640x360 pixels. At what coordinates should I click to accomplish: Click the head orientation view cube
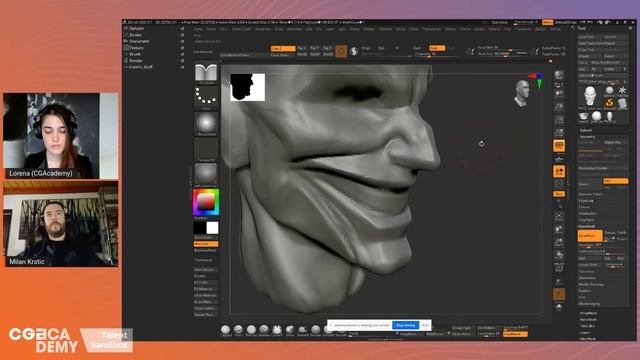(x=521, y=93)
